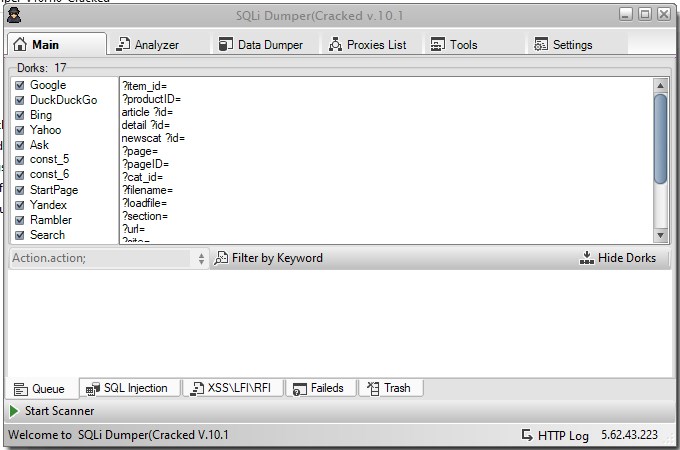Click the dork line "newscat ?id="
Screen dimensions: 680x450
153,138
